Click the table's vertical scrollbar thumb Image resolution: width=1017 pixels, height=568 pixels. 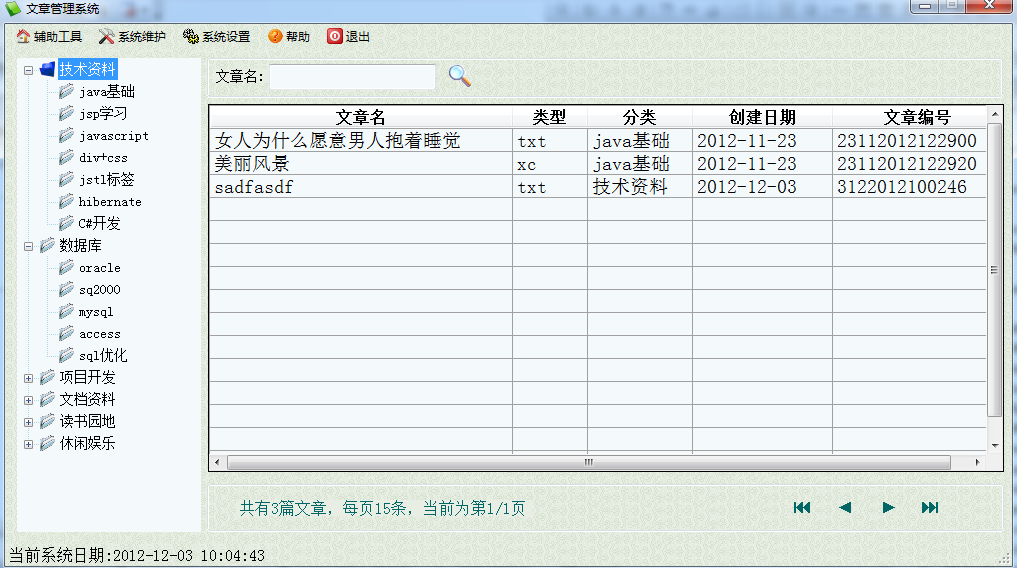coord(994,270)
